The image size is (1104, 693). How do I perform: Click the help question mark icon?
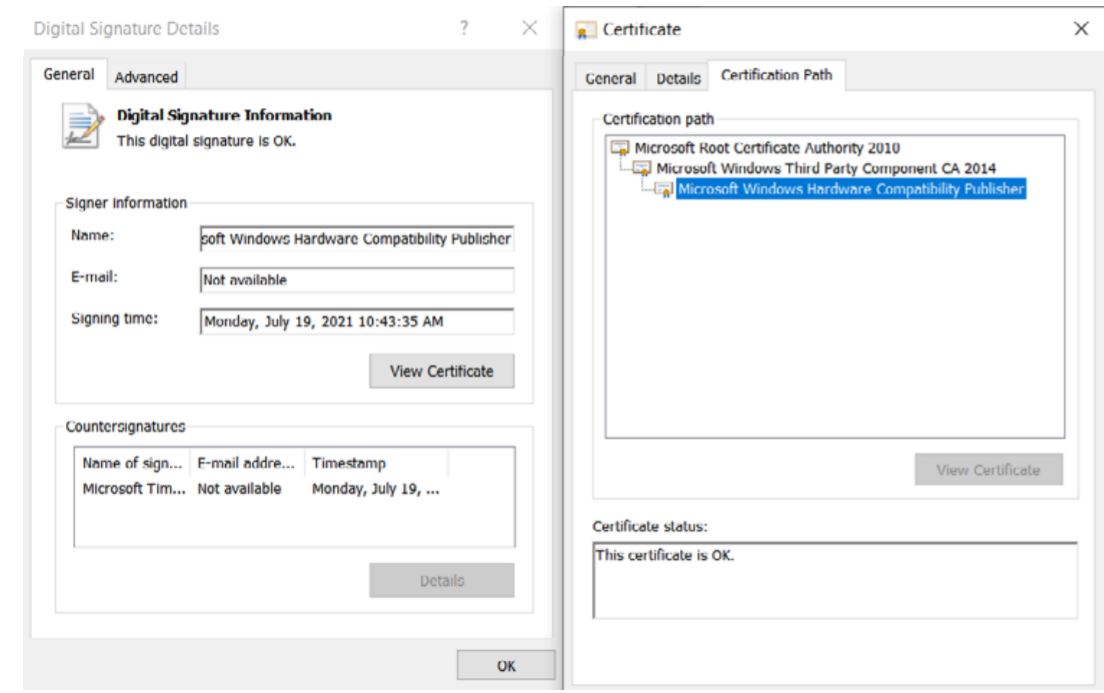[464, 29]
